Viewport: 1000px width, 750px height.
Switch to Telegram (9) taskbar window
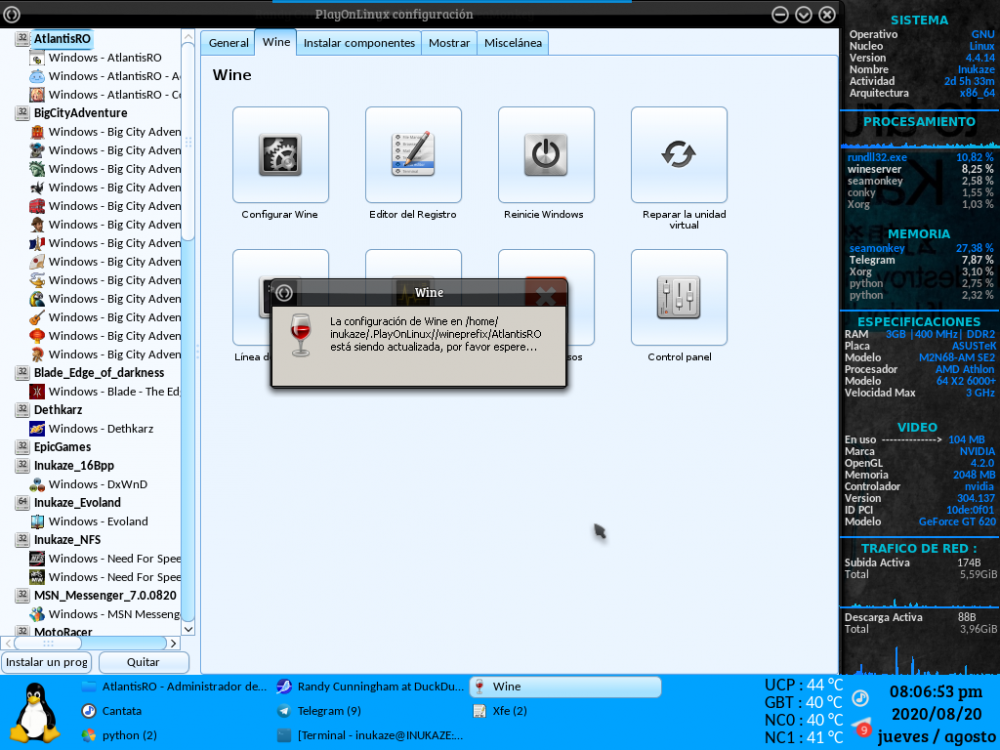click(330, 711)
